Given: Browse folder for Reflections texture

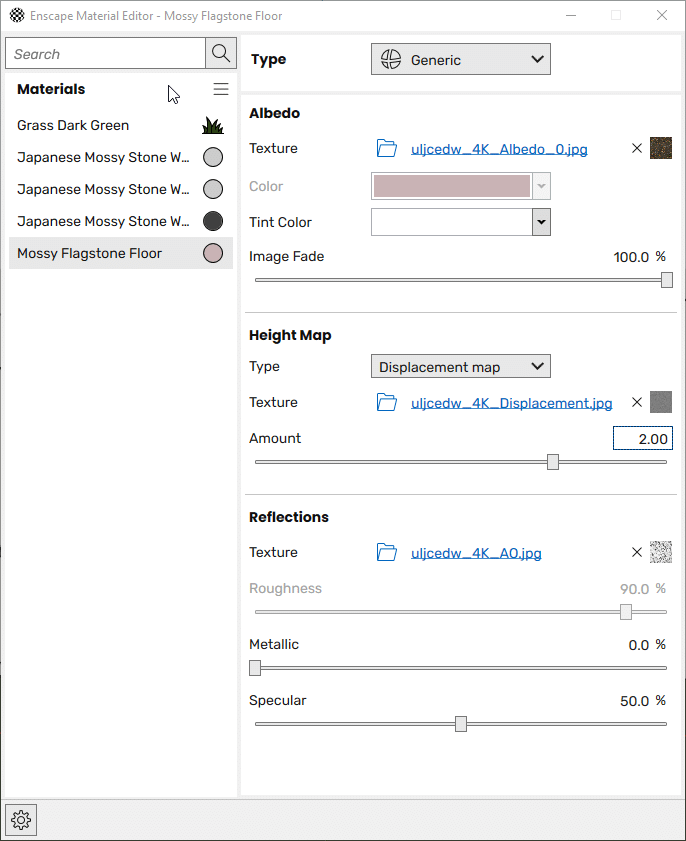Looking at the screenshot, I should [x=387, y=553].
